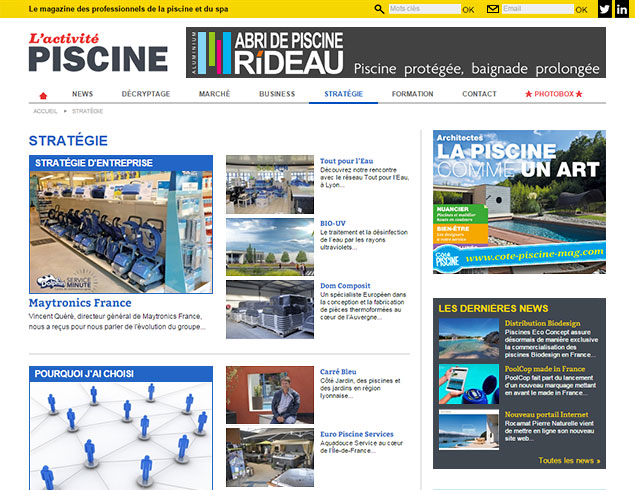This screenshot has height=490, width=635.
Task: Click the search magnifier icon
Action: (379, 9)
